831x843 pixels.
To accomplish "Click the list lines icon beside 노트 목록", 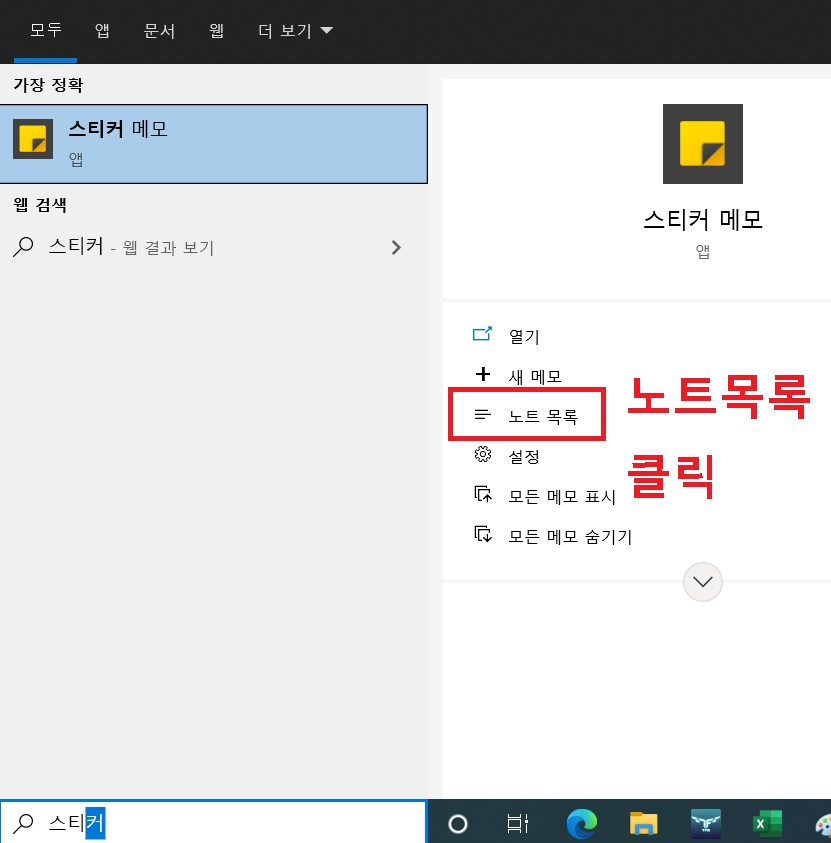I will 483,415.
